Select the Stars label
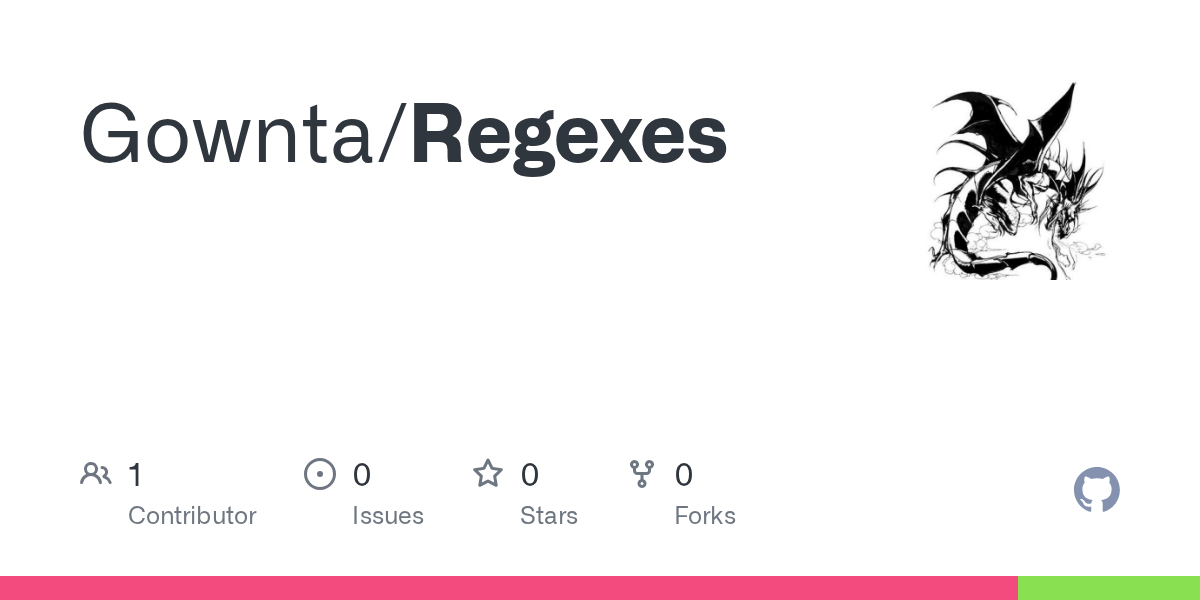The width and height of the screenshot is (1200, 600). click(x=549, y=516)
